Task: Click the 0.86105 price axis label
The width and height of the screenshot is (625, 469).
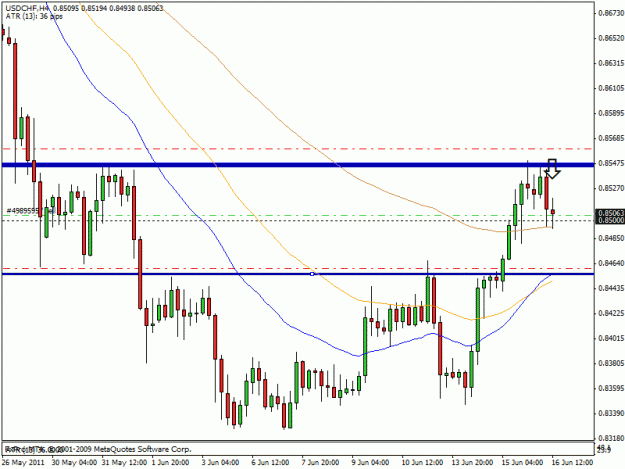Action: point(611,88)
